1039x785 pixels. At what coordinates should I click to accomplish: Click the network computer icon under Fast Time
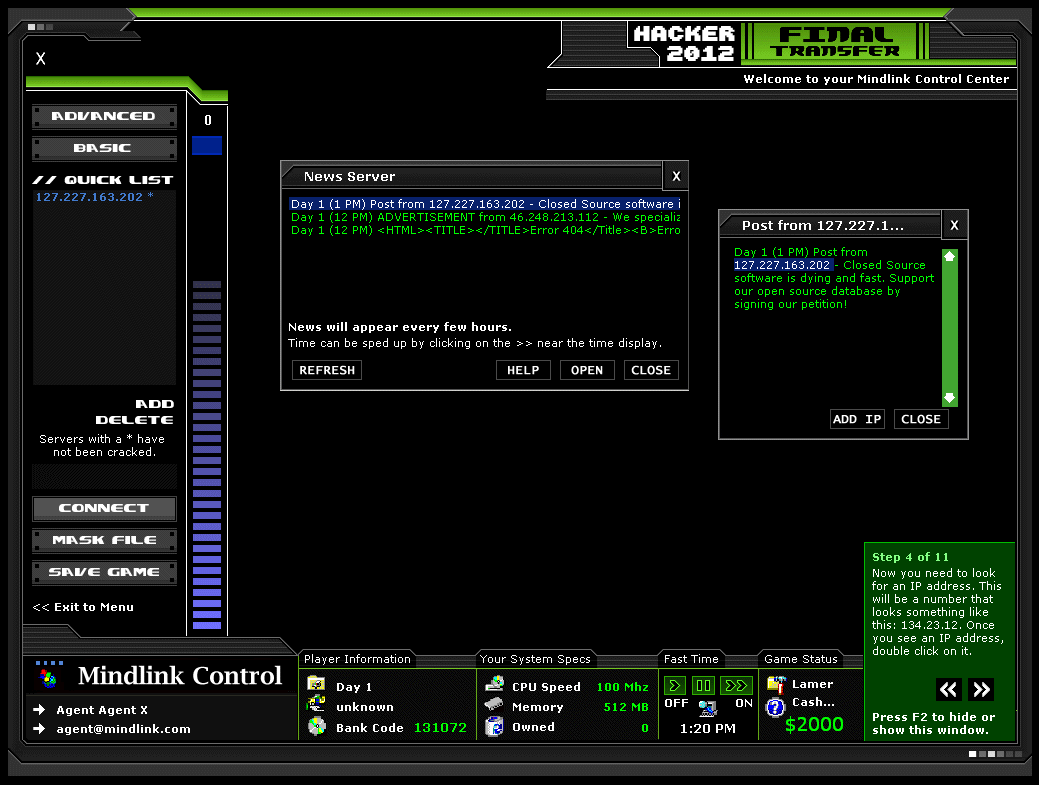(x=708, y=708)
